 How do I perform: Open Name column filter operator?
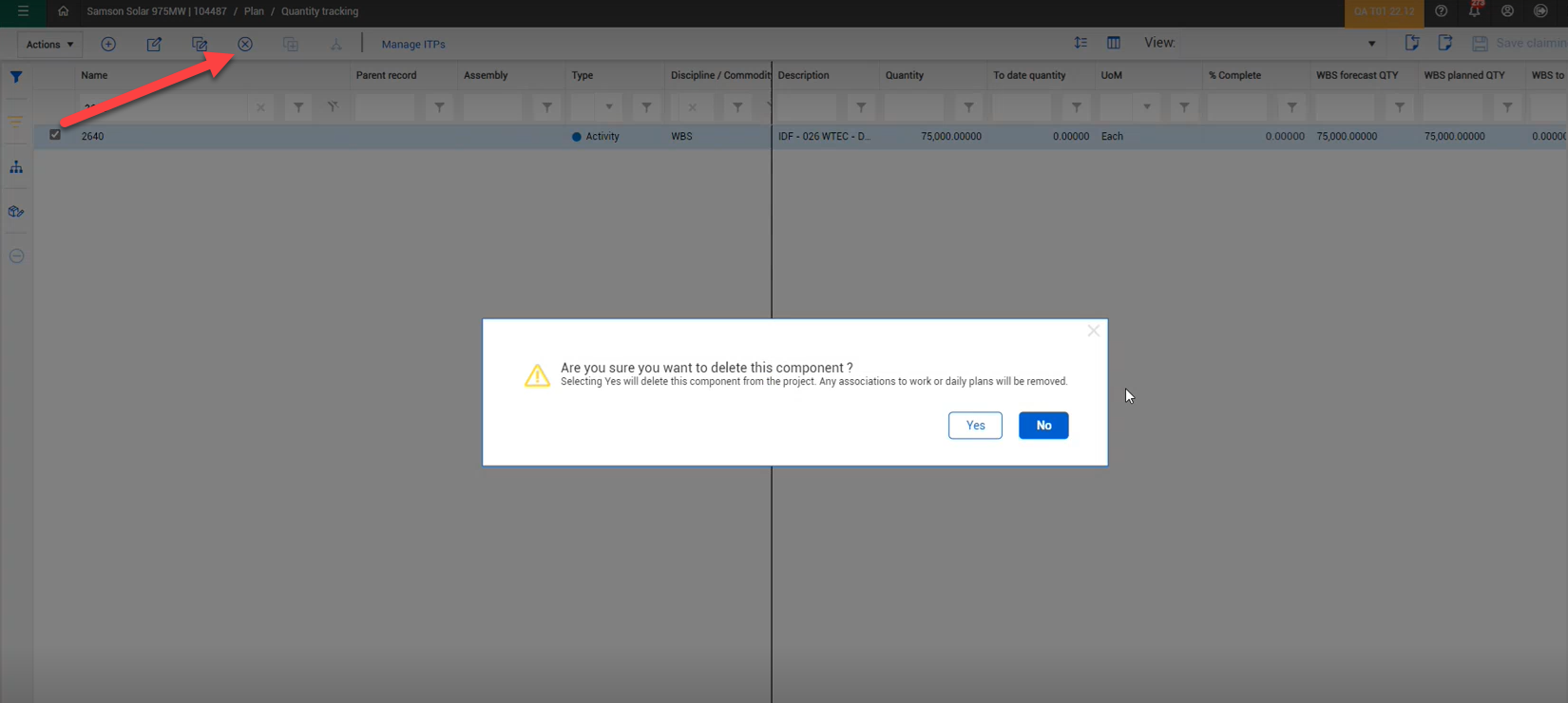pos(298,107)
